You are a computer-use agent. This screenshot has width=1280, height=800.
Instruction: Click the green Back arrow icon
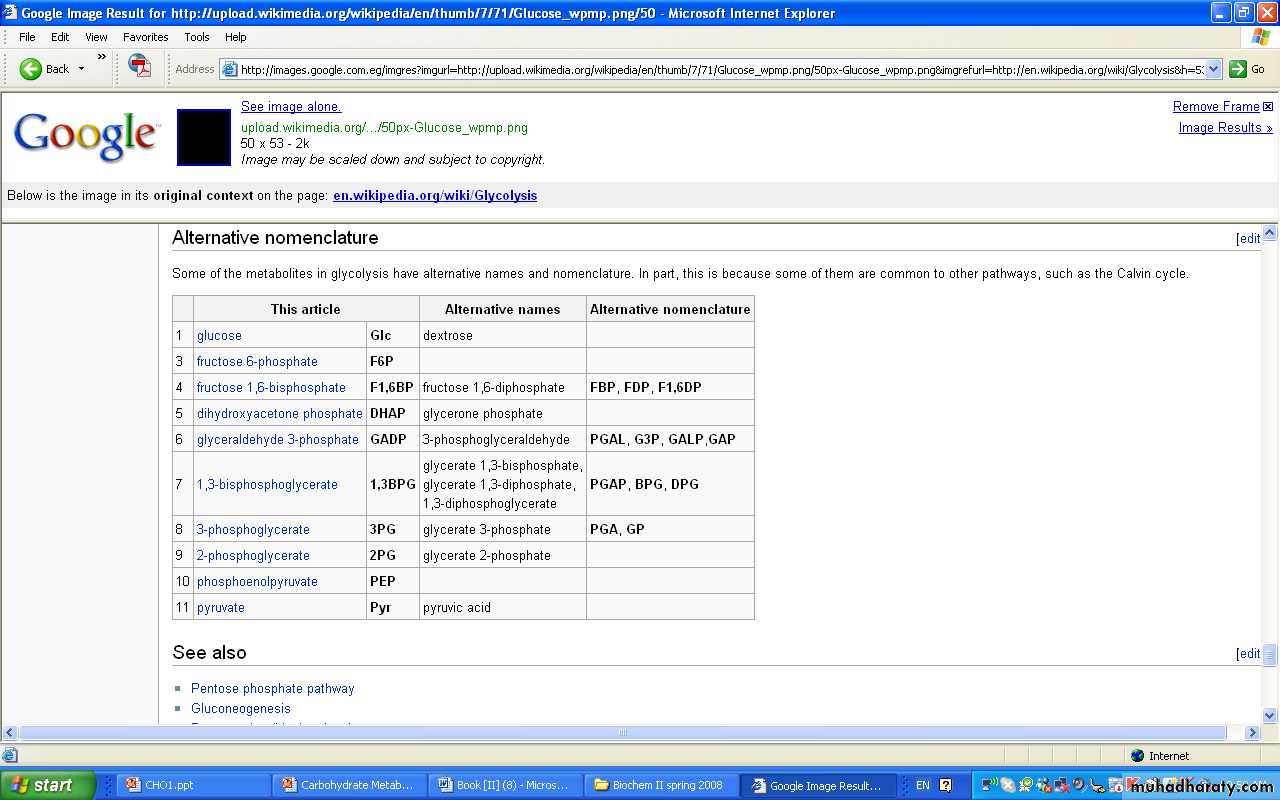pos(31,69)
